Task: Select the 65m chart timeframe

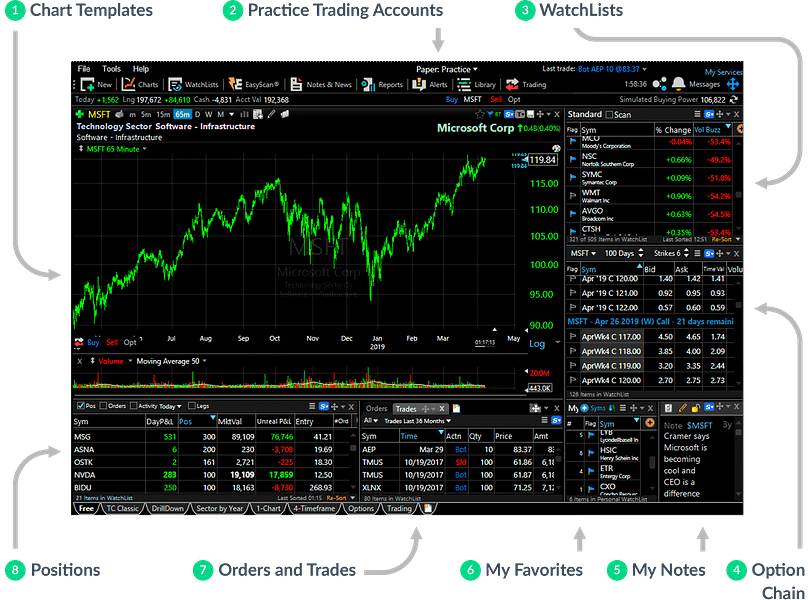Action: [x=182, y=115]
